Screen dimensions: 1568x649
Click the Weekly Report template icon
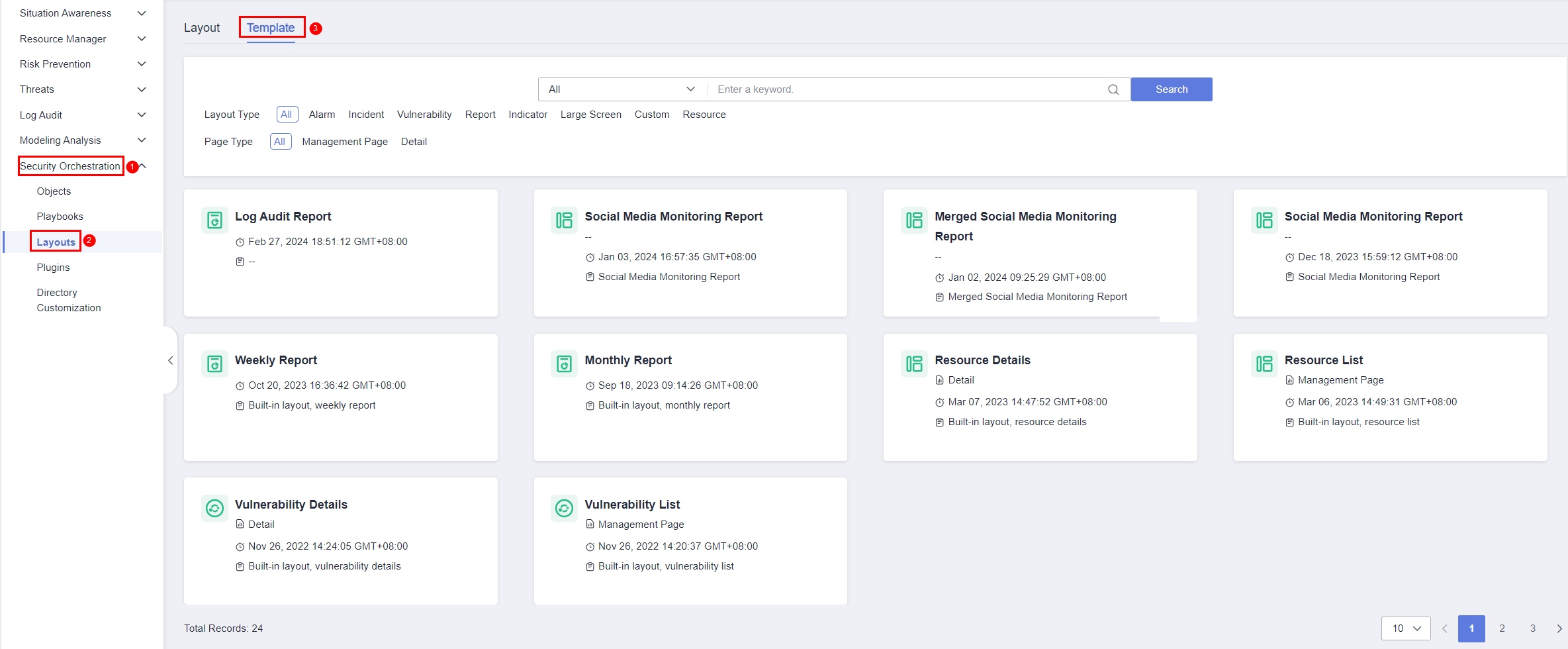click(x=214, y=364)
